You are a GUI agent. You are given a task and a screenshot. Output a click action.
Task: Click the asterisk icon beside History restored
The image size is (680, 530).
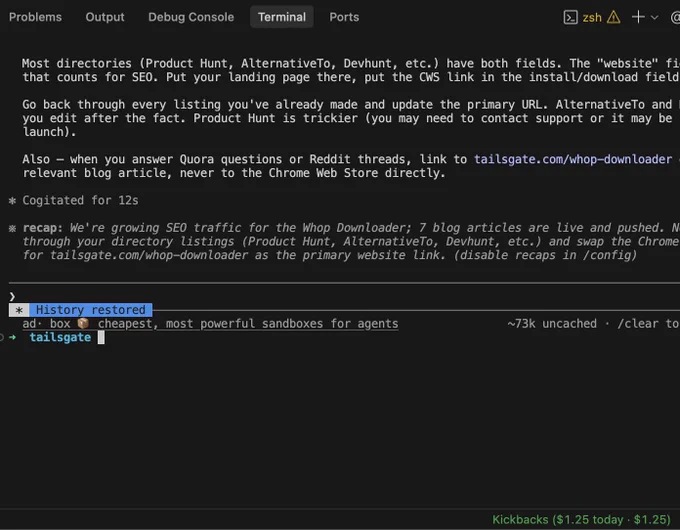point(19,310)
